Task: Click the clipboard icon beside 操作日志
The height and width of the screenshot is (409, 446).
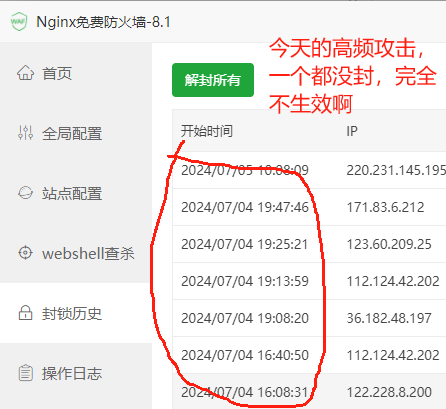Action: (25, 373)
